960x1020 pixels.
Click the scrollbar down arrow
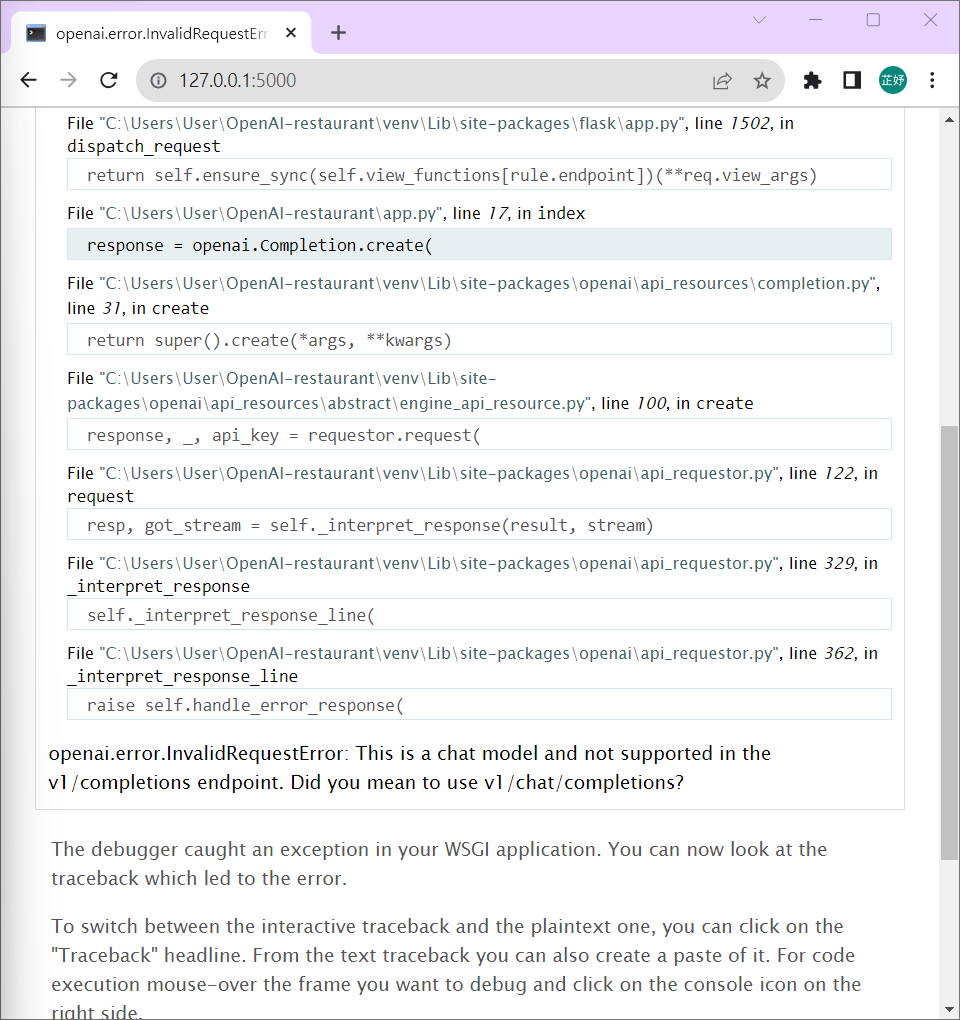(x=949, y=1010)
